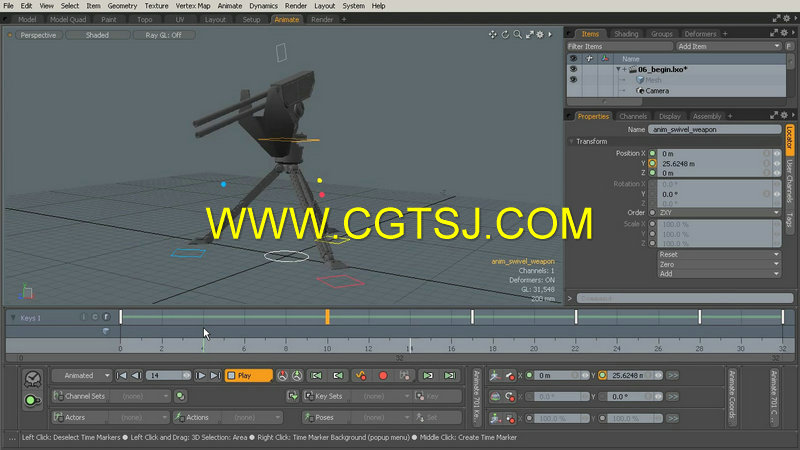Switch to the Model Quad layout tab
Viewport: 800px width, 450px height.
pos(68,19)
